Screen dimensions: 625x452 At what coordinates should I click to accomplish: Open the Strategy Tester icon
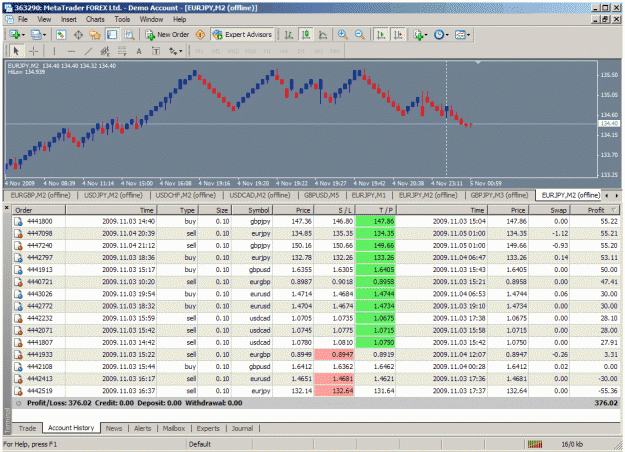pyautogui.click(x=129, y=35)
